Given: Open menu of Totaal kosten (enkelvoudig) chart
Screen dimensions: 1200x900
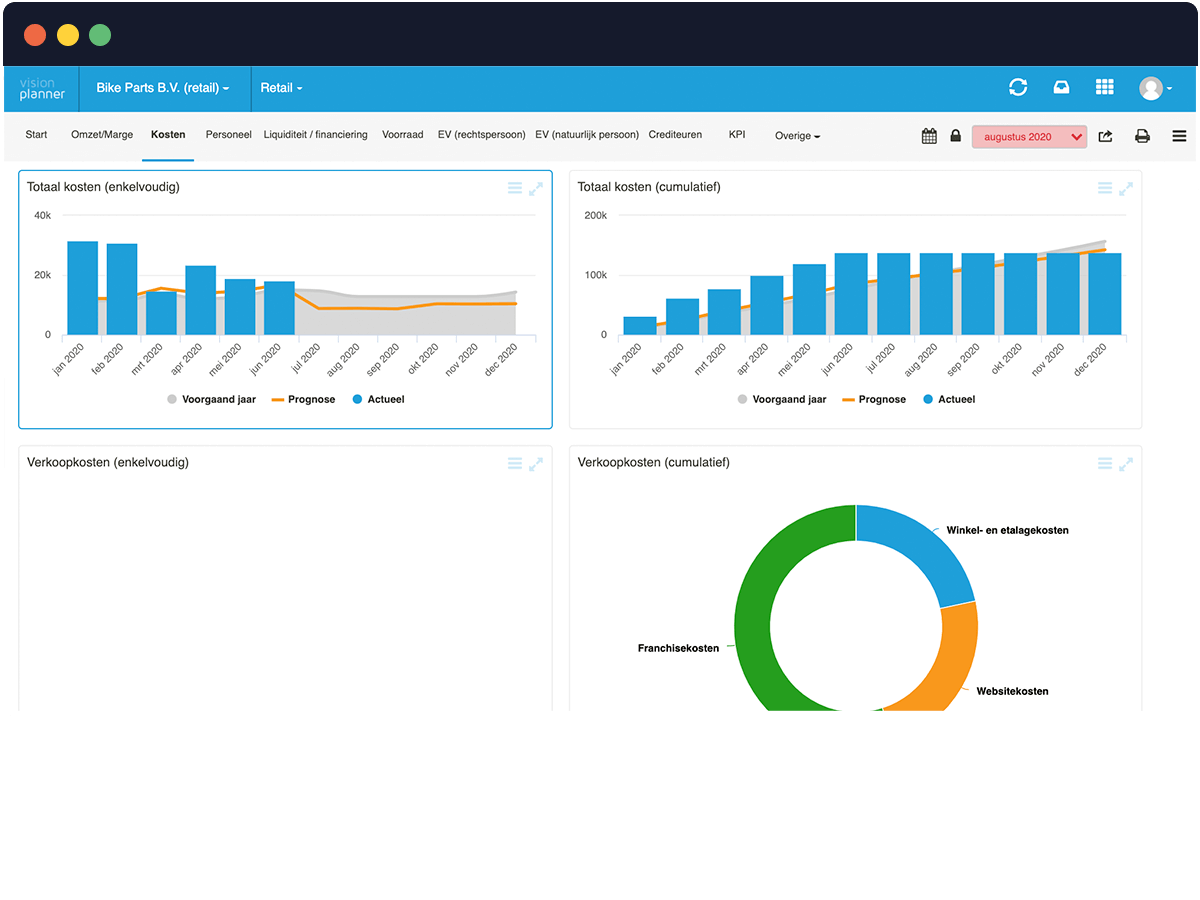Looking at the screenshot, I should pyautogui.click(x=514, y=188).
